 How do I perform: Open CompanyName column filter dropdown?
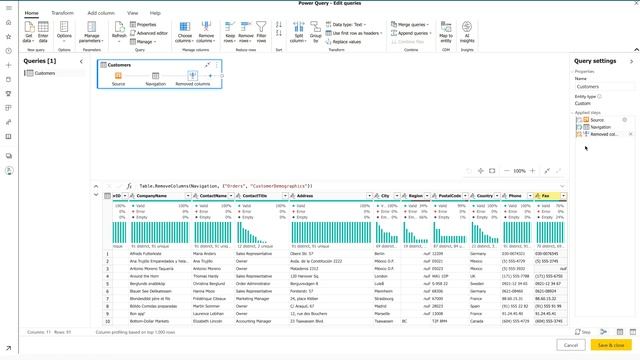[188, 196]
